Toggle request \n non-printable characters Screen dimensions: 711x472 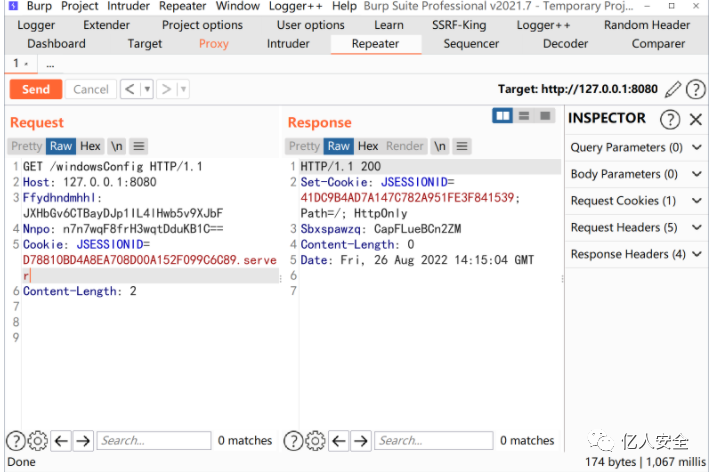(x=117, y=146)
